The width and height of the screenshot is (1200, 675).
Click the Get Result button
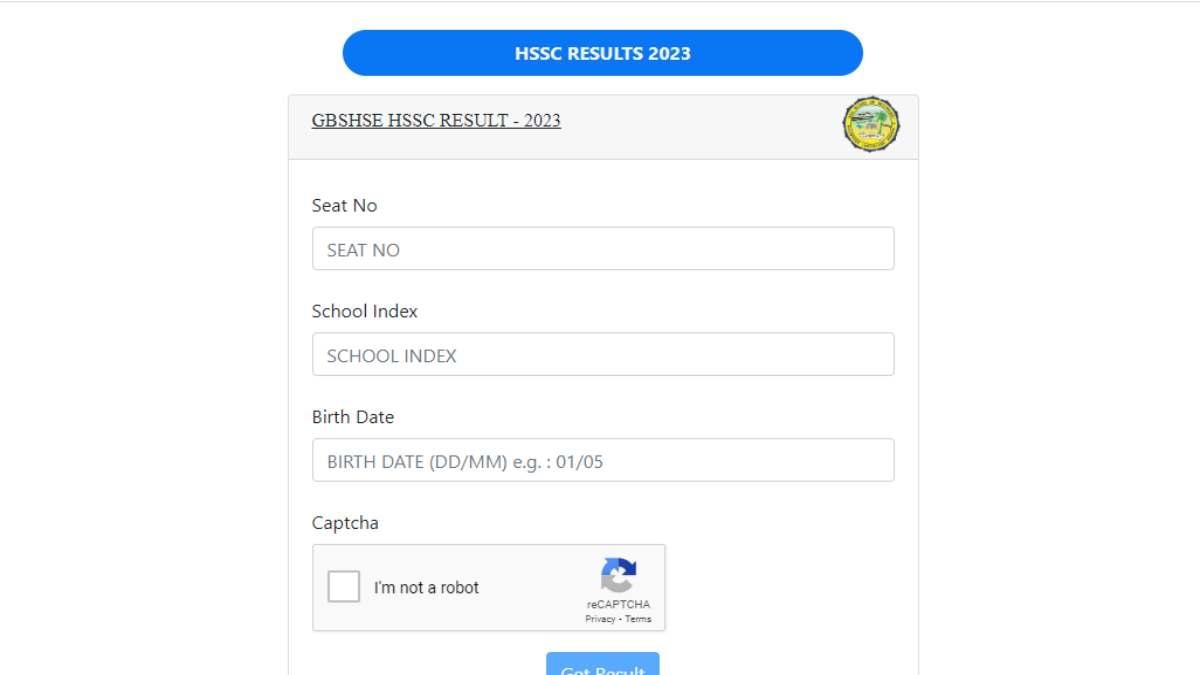pyautogui.click(x=602, y=665)
